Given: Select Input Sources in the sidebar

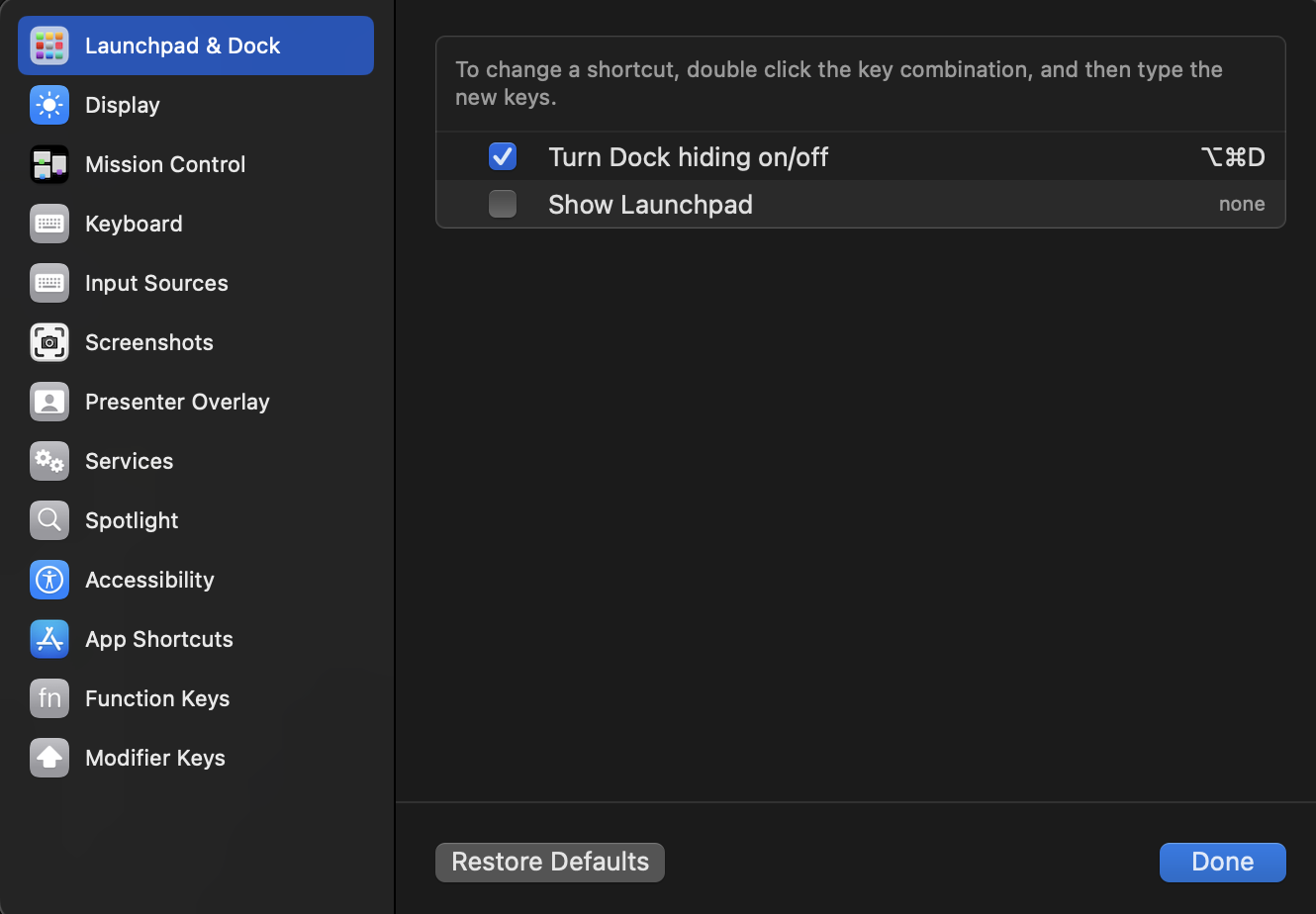Looking at the screenshot, I should [156, 283].
